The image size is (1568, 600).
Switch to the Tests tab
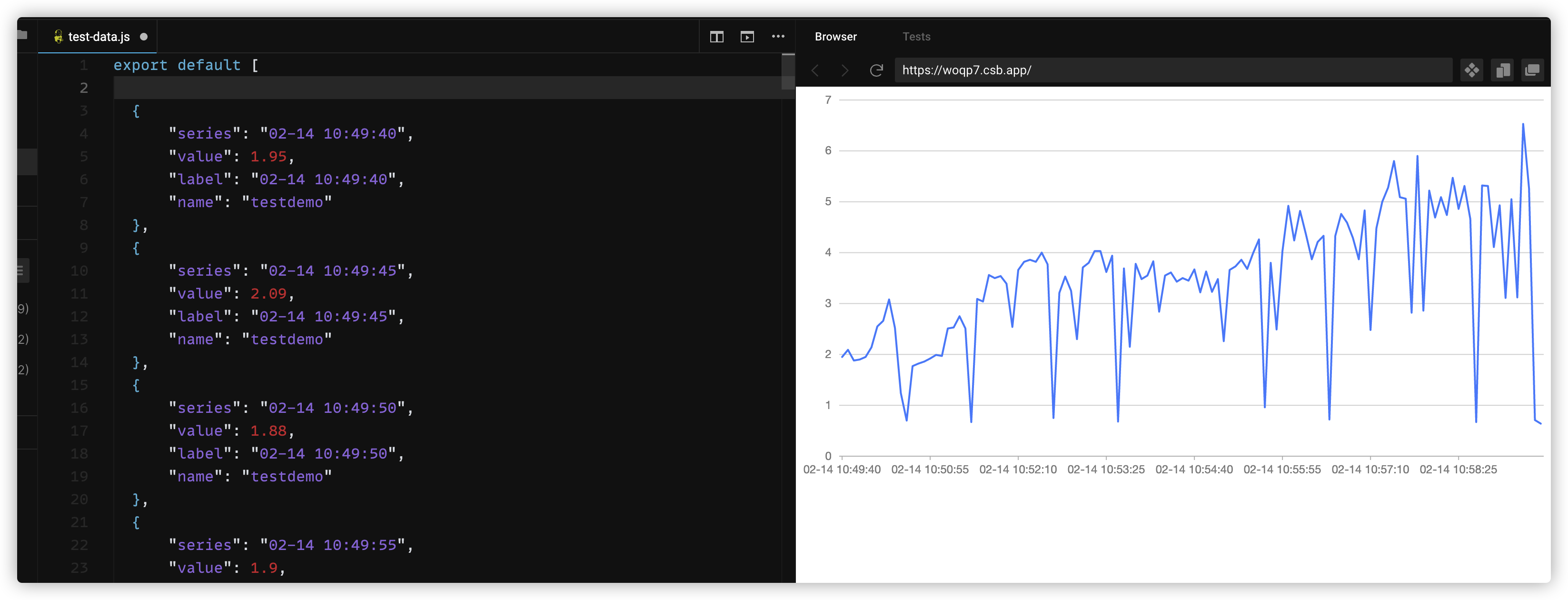(916, 37)
